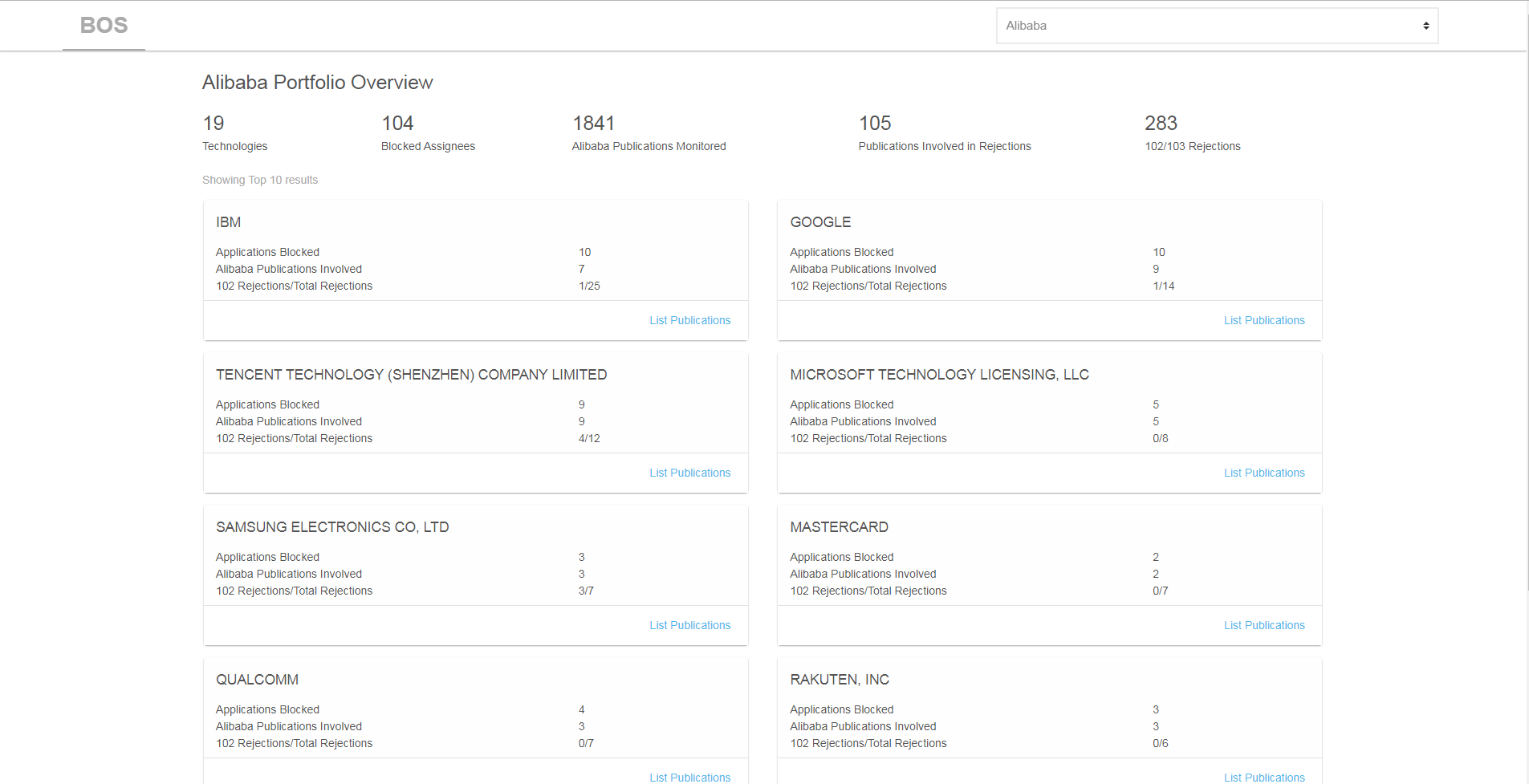Click the Showing Top 10 results text
This screenshot has width=1529, height=784.
[260, 180]
